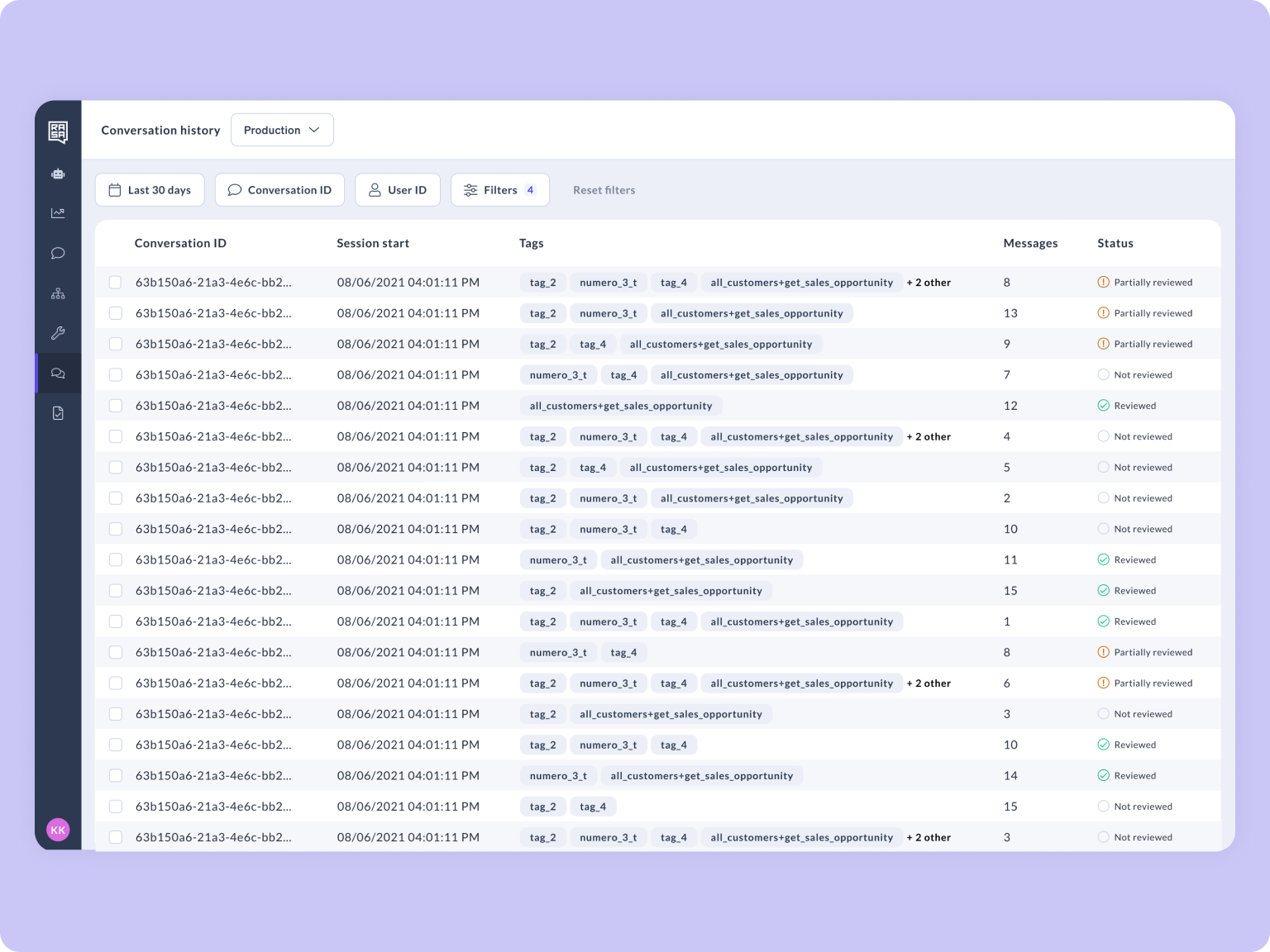Open the Last 30 days date filter

point(150,190)
